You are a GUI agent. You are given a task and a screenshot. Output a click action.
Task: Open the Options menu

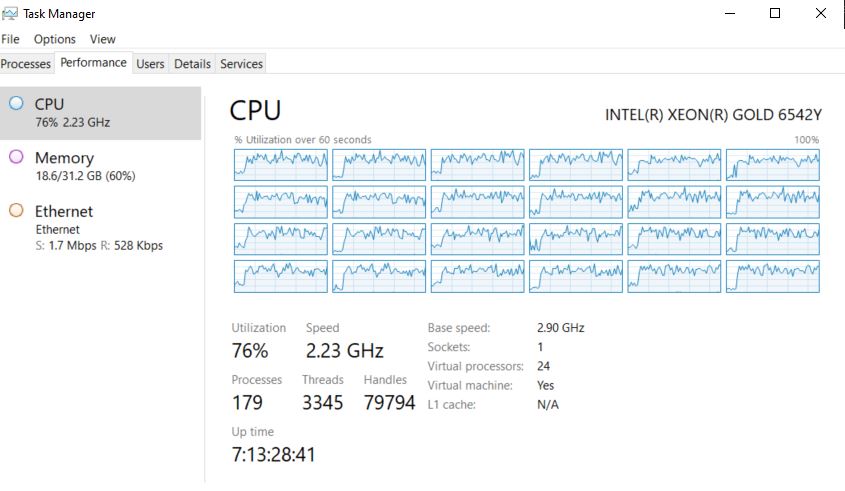(54, 39)
